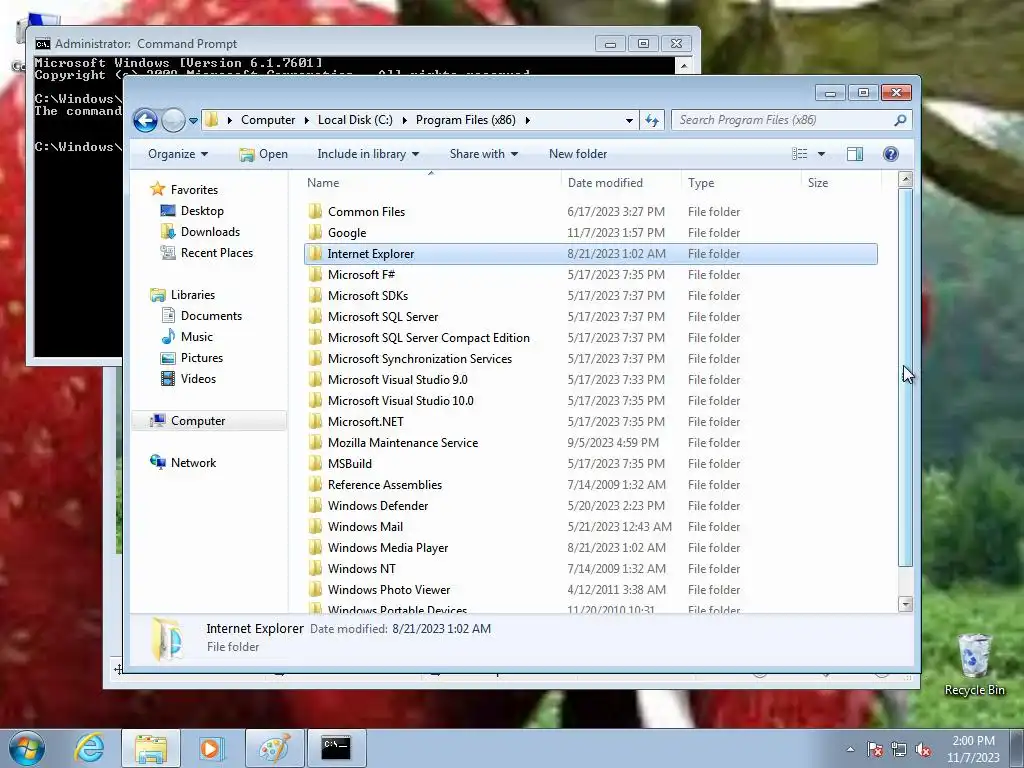Select Microsoft SQL Server Compact Edition
Image resolution: width=1024 pixels, height=768 pixels.
428,338
